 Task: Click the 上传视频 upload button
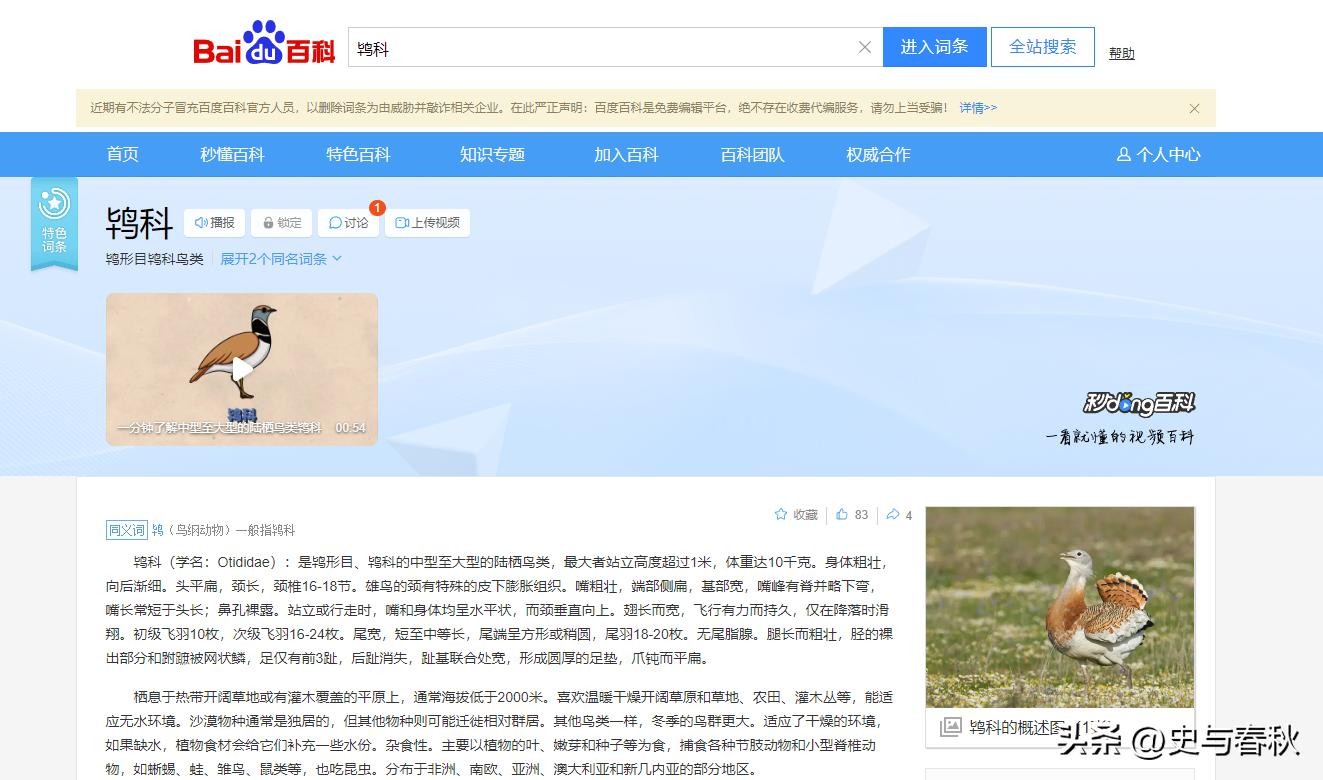click(x=427, y=223)
